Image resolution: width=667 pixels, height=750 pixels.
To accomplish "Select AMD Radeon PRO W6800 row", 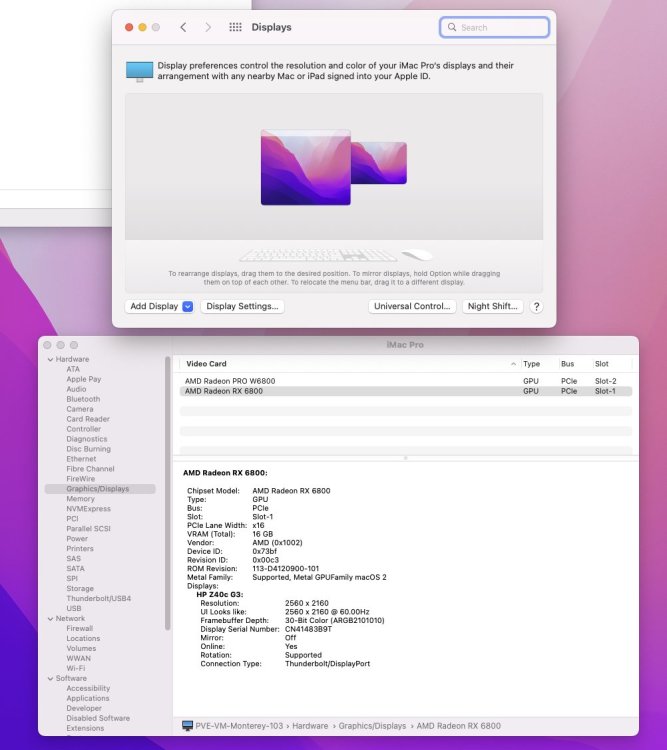I will (x=406, y=381).
